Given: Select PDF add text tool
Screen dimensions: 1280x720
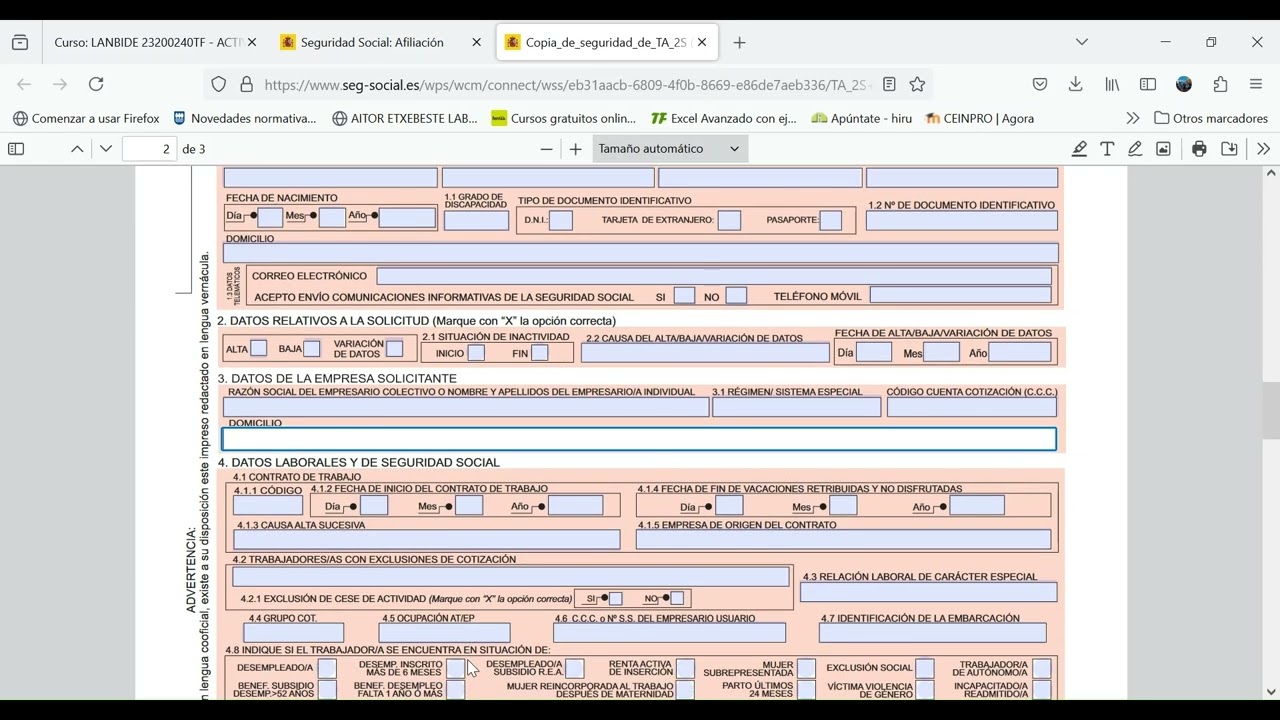Looking at the screenshot, I should [1107, 149].
